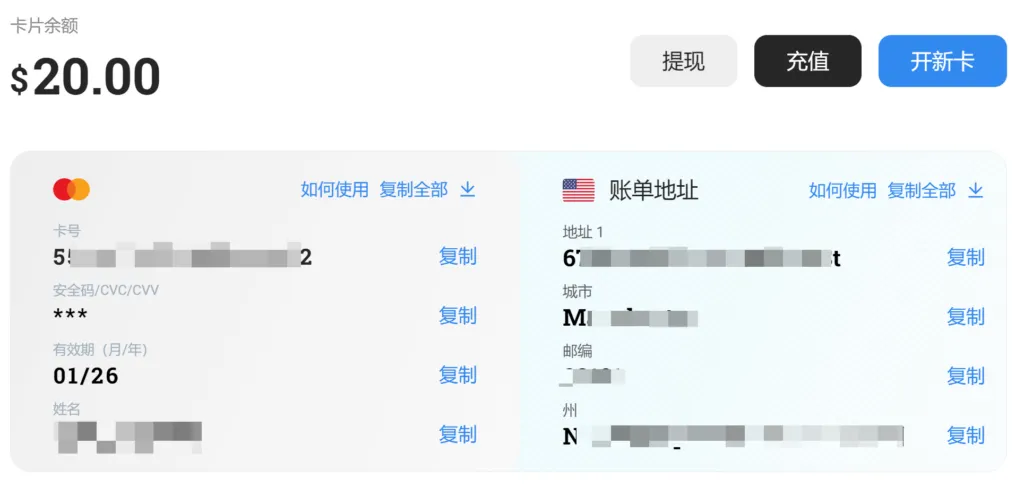Image resolution: width=1024 pixels, height=488 pixels.
Task: Copy the 邮编 postal code
Action: 966,376
